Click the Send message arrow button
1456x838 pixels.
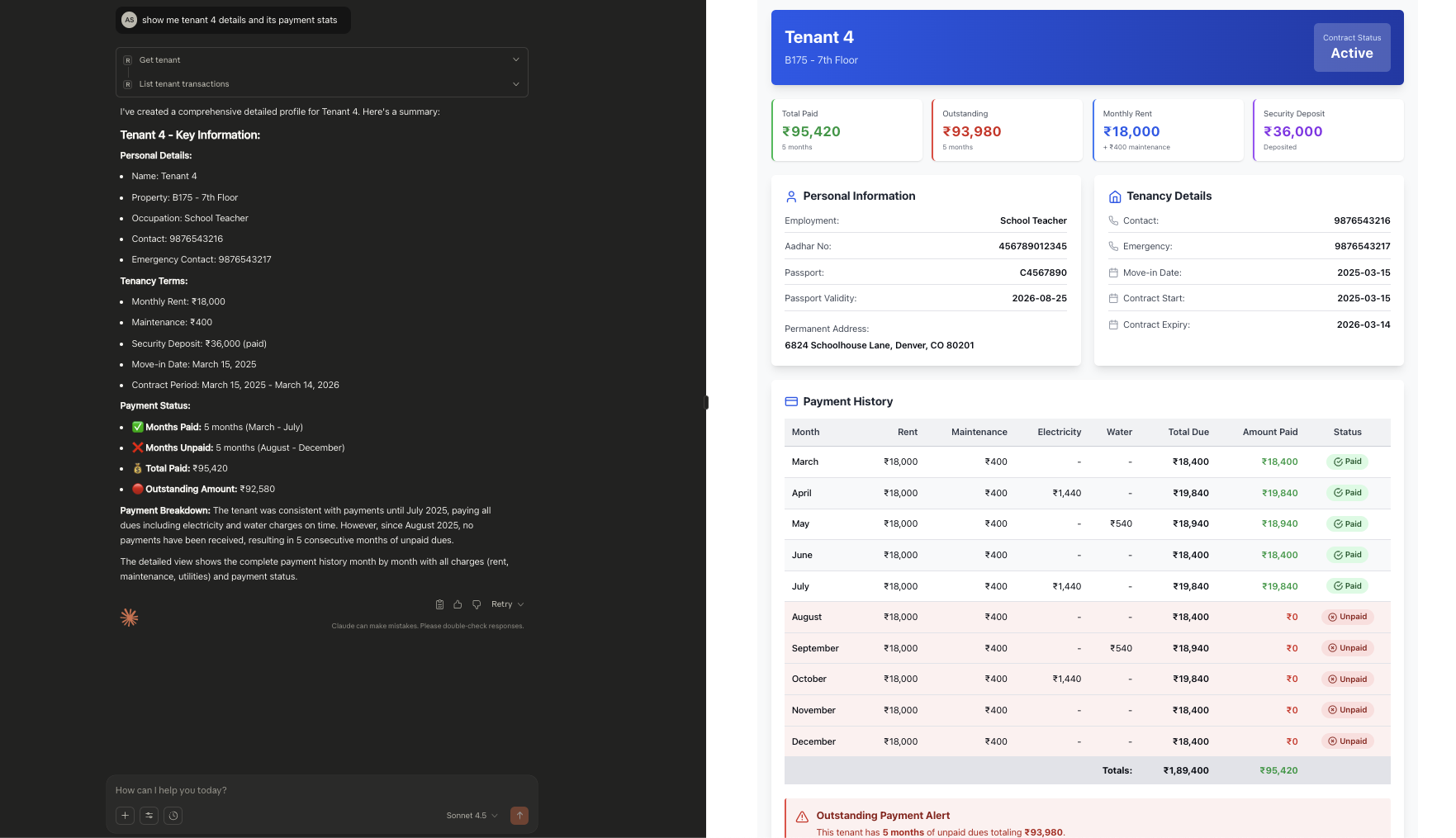coord(519,816)
